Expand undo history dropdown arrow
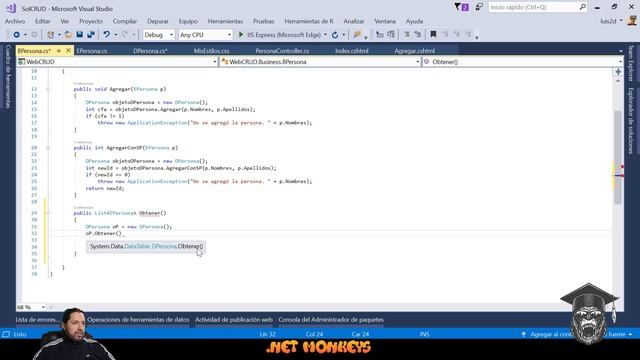 [x=116, y=35]
